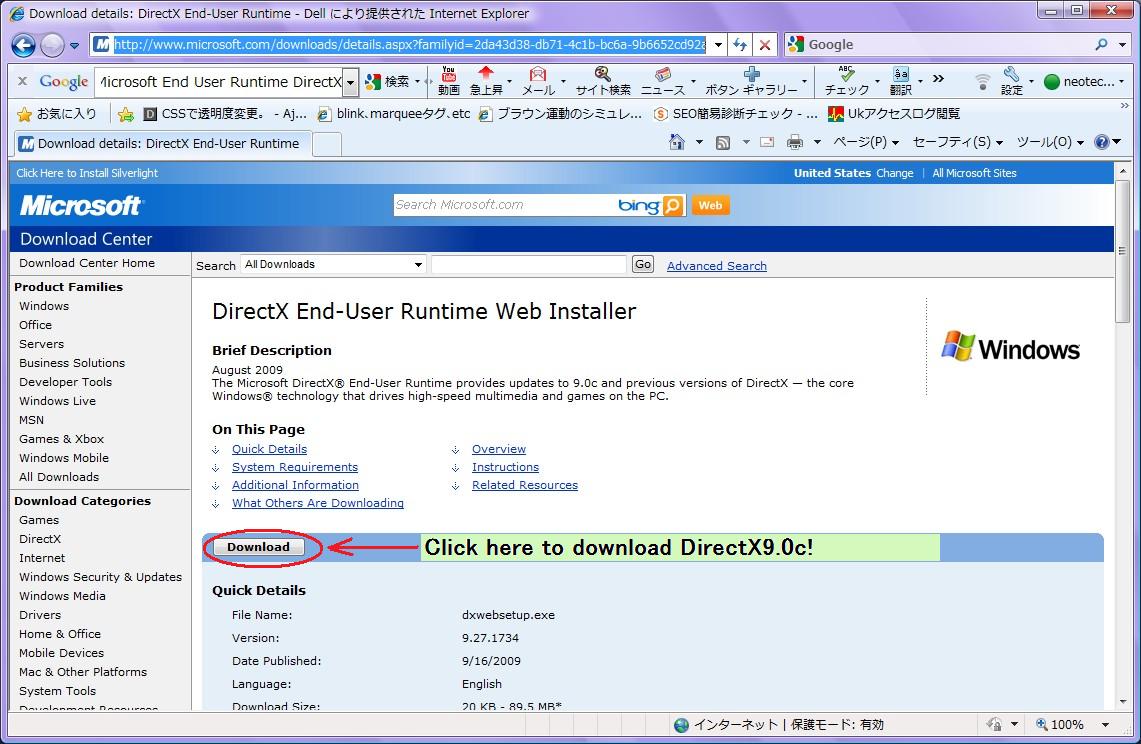1141x744 pixels.
Task: Click the red stop loading icon
Action: 765,44
